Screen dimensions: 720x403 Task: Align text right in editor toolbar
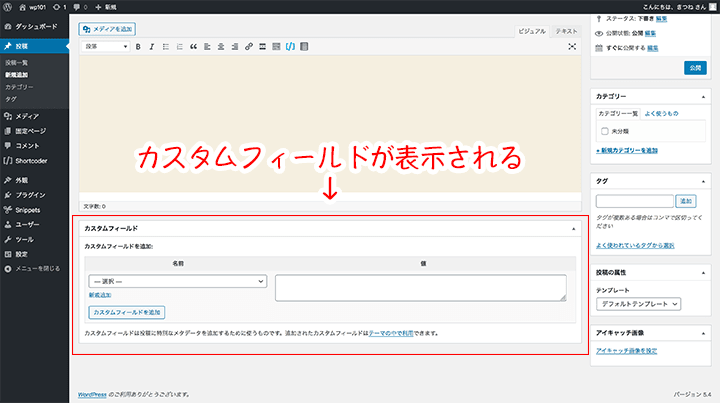(x=235, y=47)
